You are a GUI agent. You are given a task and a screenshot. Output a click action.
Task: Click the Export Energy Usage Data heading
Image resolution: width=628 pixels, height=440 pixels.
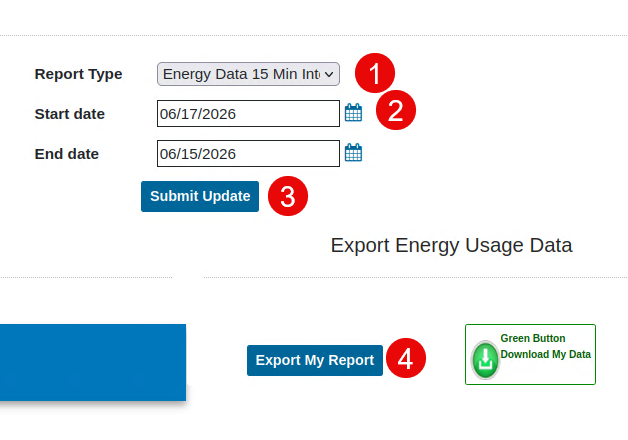pyautogui.click(x=451, y=245)
